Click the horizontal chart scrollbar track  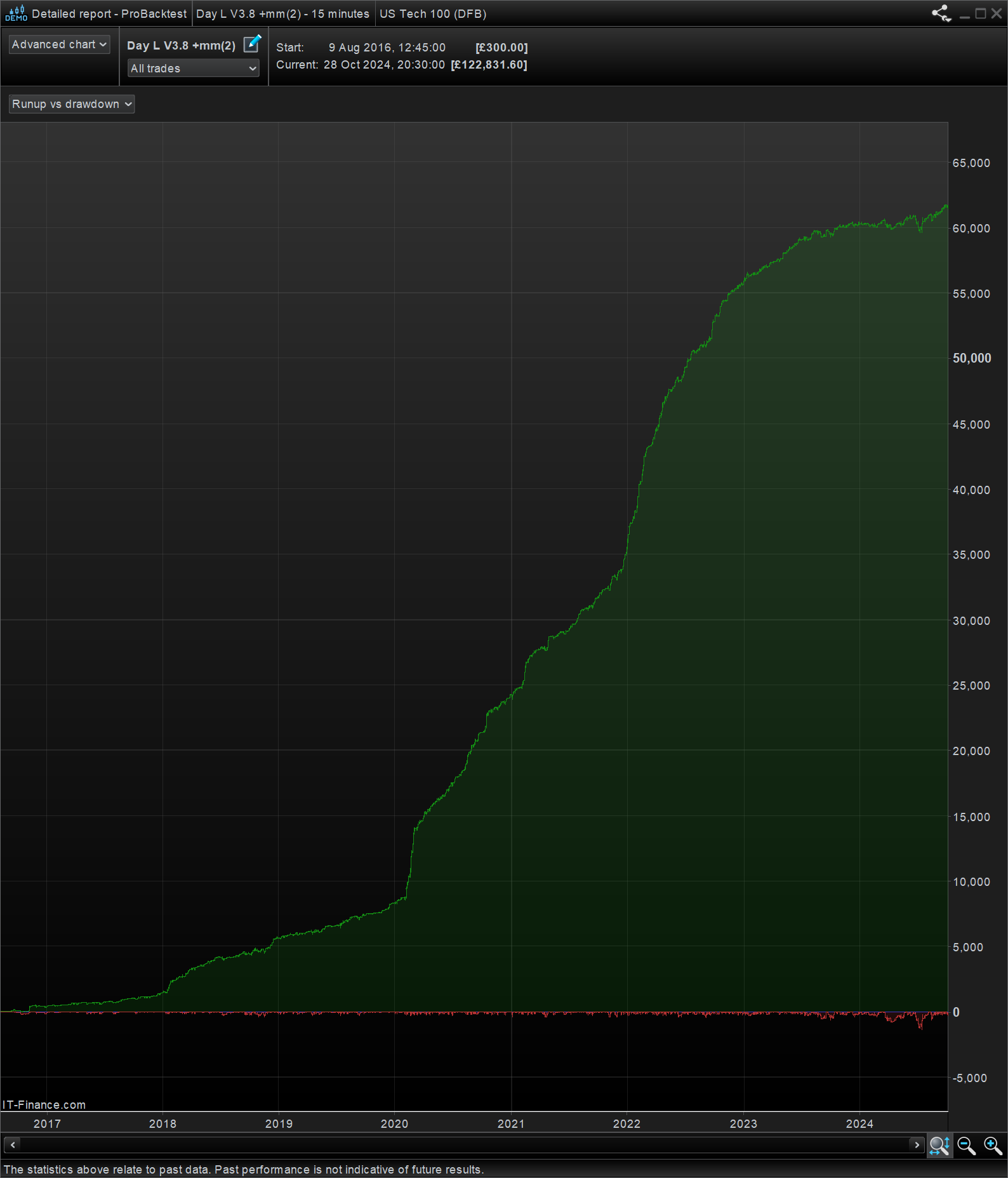[465, 1145]
